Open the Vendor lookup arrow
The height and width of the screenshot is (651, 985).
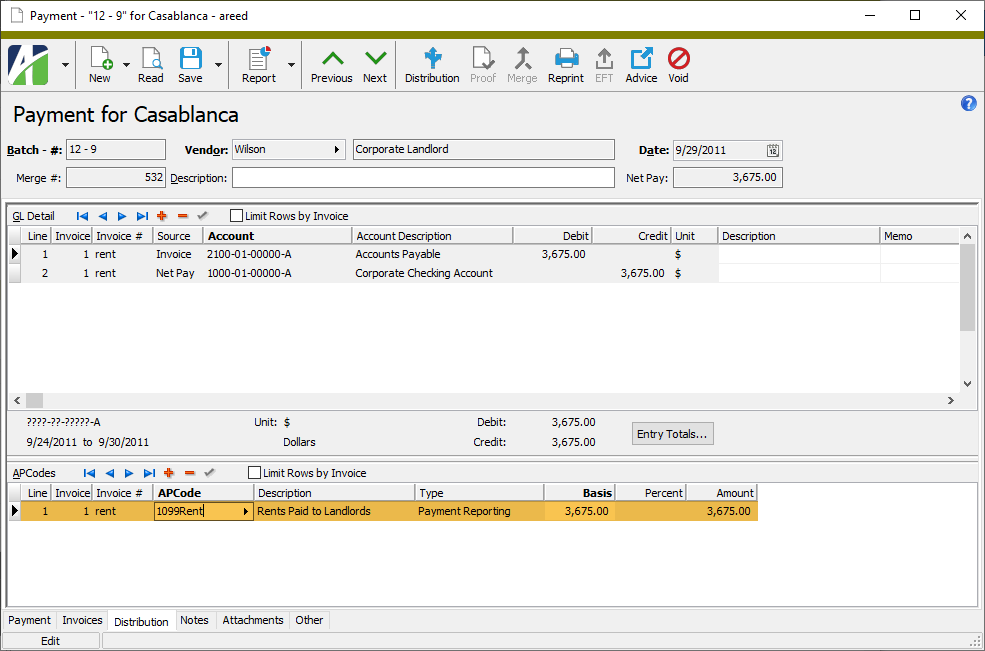point(337,150)
